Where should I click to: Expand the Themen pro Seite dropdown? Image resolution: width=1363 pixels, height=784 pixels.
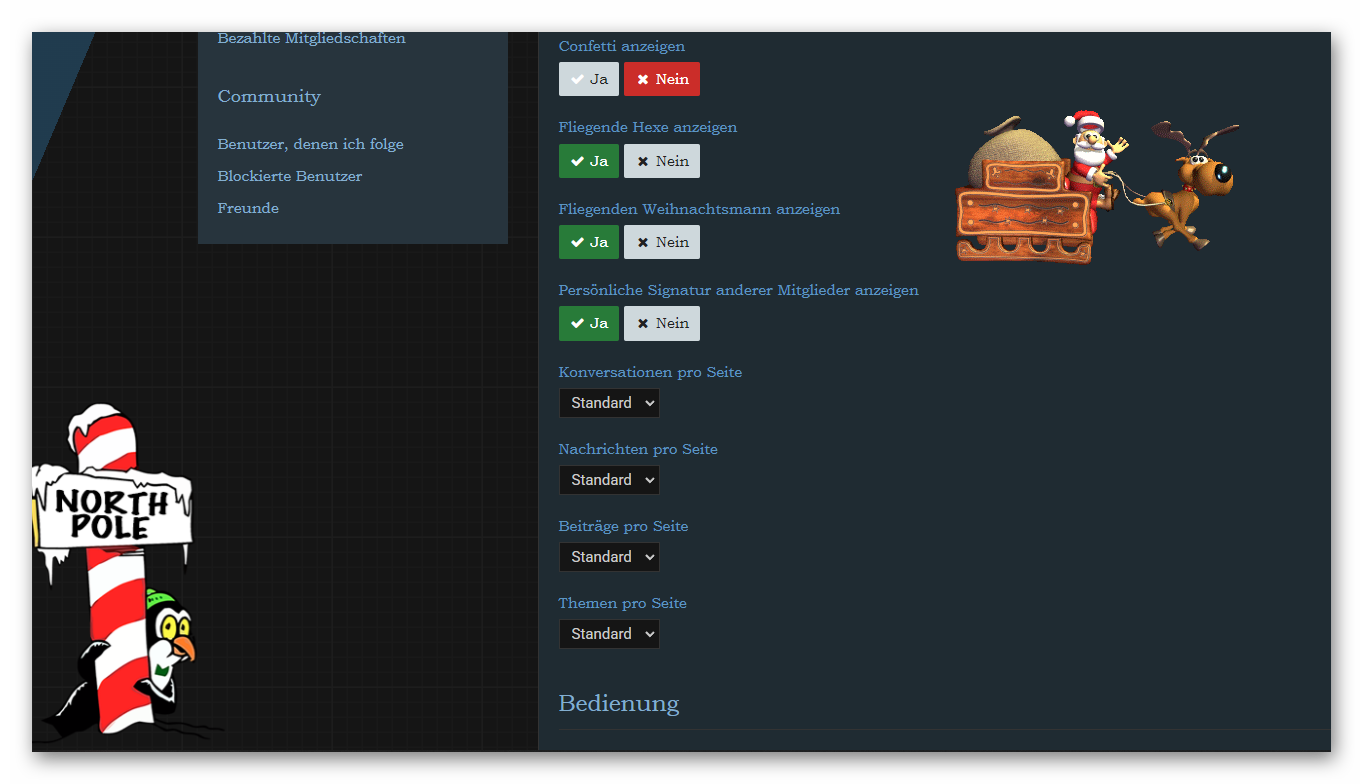pos(609,634)
